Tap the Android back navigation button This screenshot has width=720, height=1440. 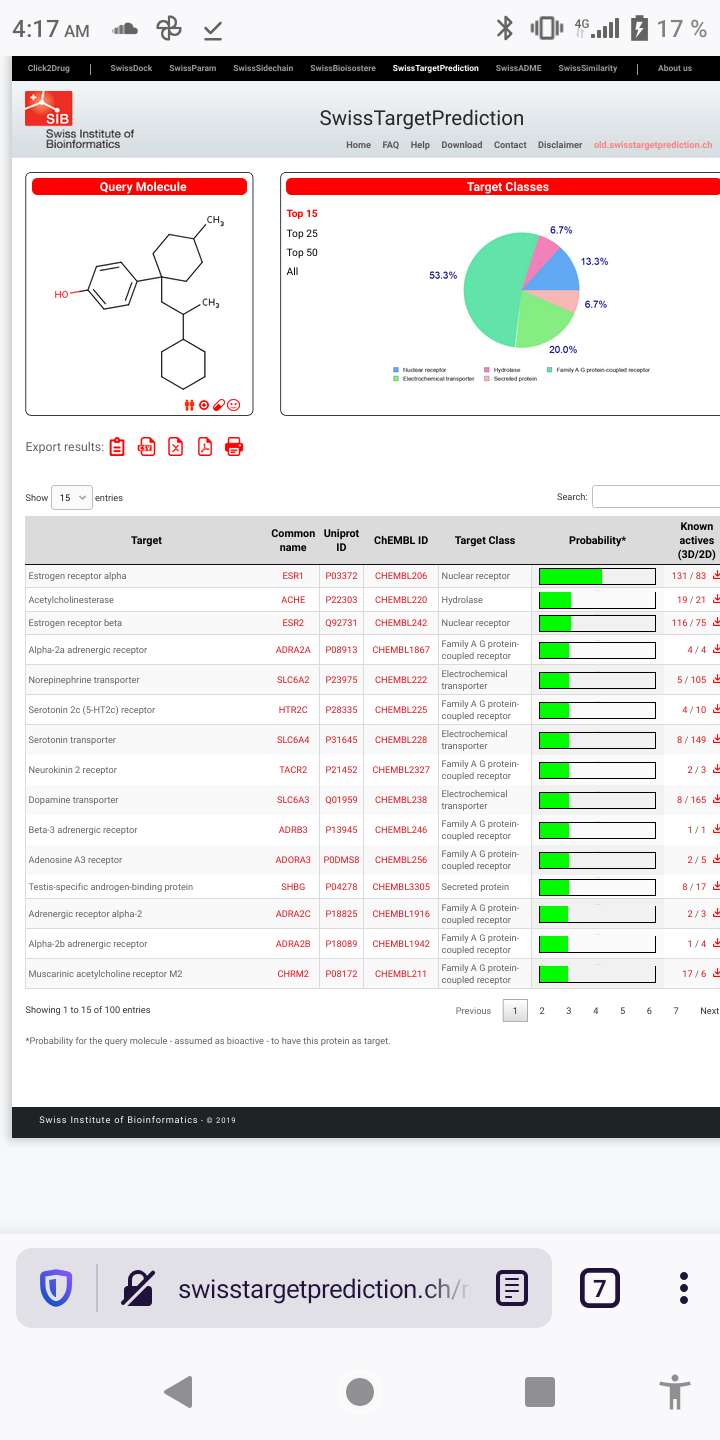click(x=178, y=1391)
